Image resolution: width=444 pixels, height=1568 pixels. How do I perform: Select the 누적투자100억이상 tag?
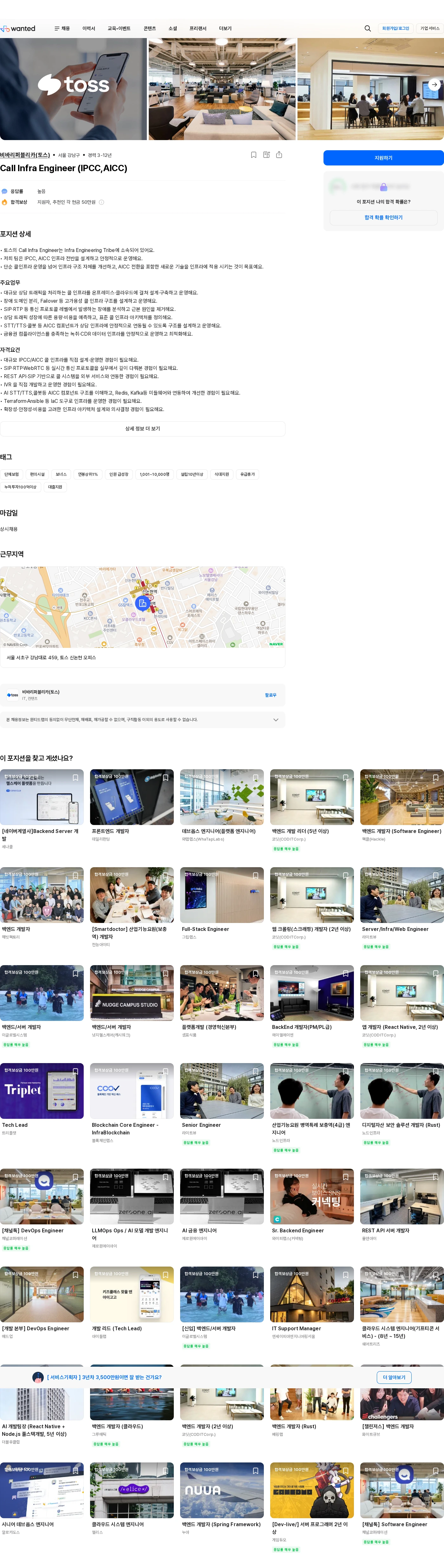(x=20, y=487)
